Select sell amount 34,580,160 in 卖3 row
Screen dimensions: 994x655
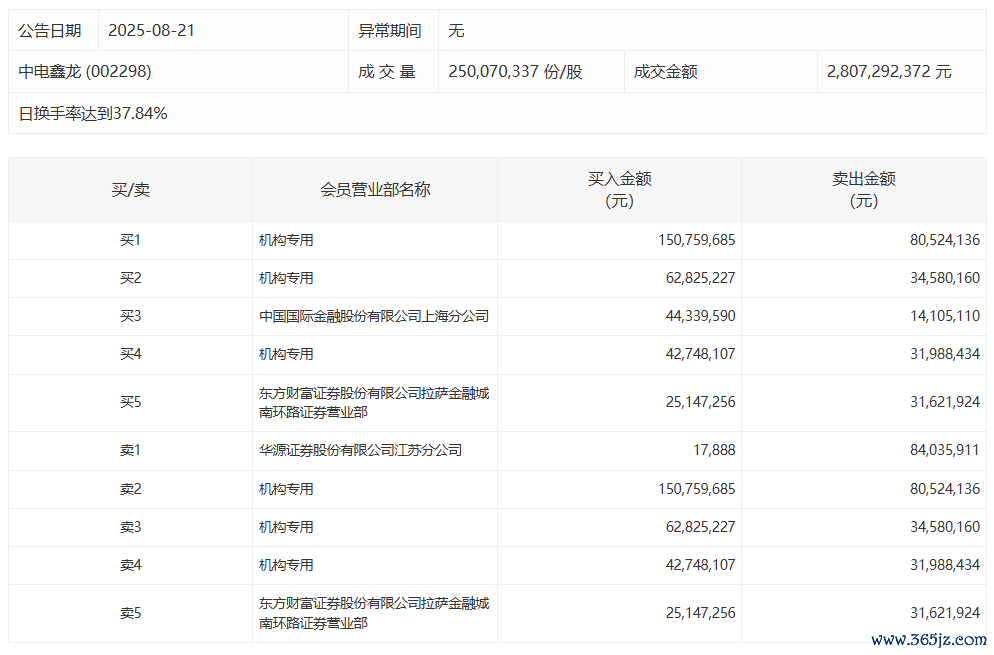click(945, 528)
